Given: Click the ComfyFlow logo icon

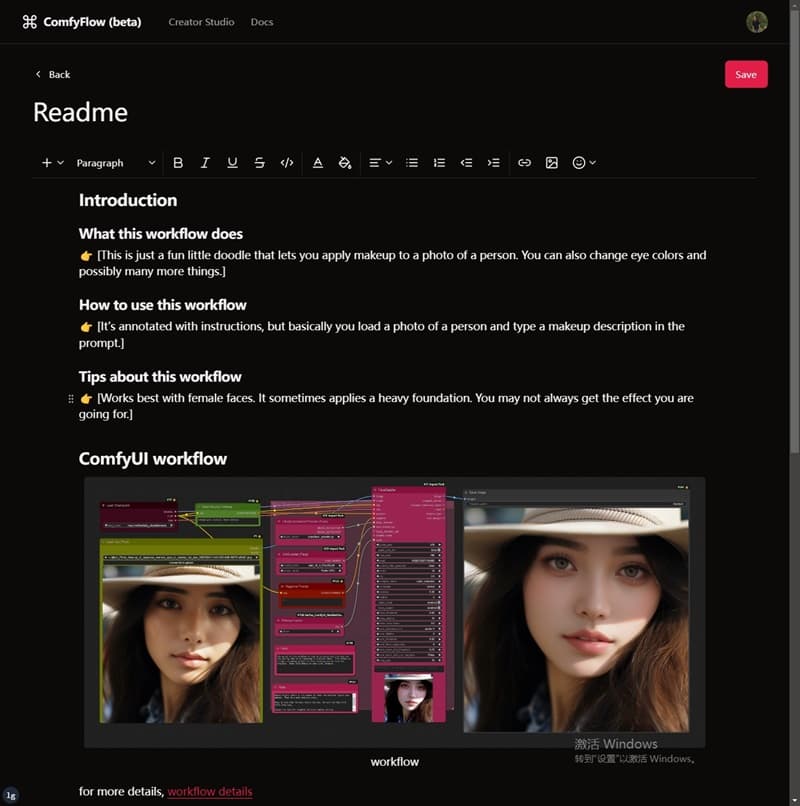Looking at the screenshot, I should [x=30, y=22].
